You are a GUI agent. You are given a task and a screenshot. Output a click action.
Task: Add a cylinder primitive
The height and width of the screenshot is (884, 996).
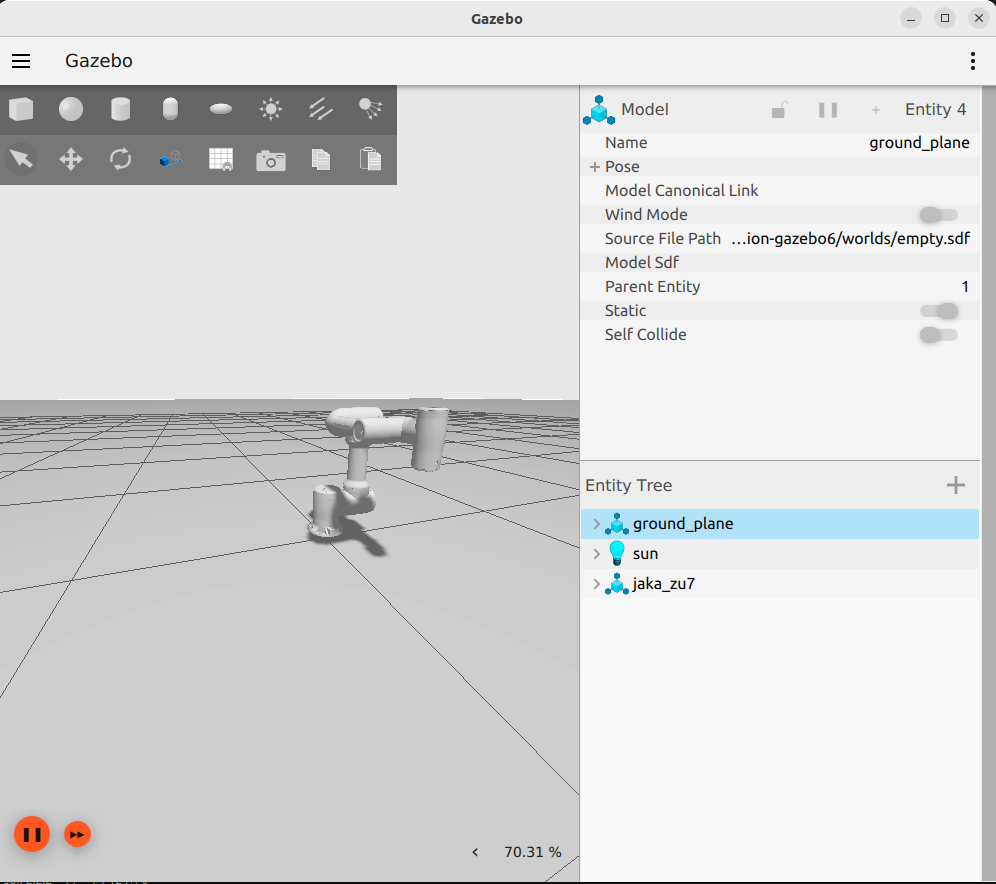click(121, 109)
